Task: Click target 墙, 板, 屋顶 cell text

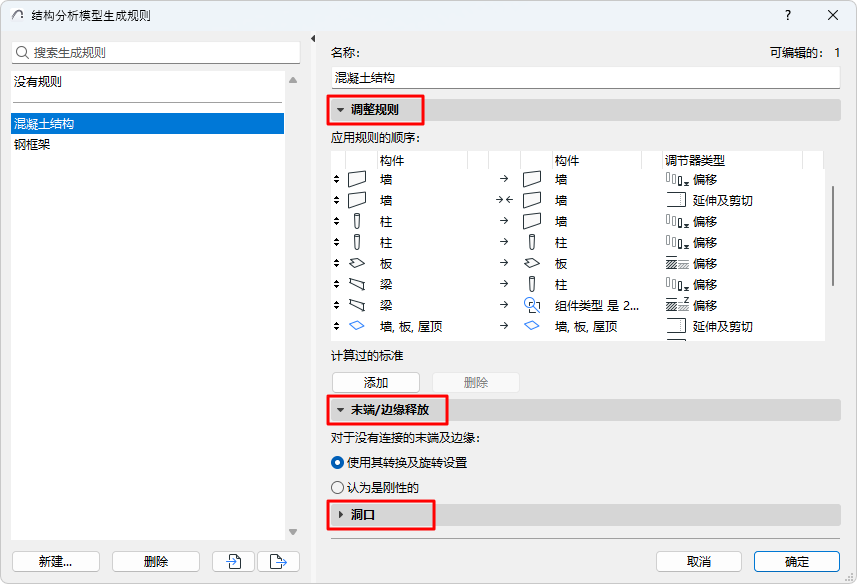Action: pos(586,326)
